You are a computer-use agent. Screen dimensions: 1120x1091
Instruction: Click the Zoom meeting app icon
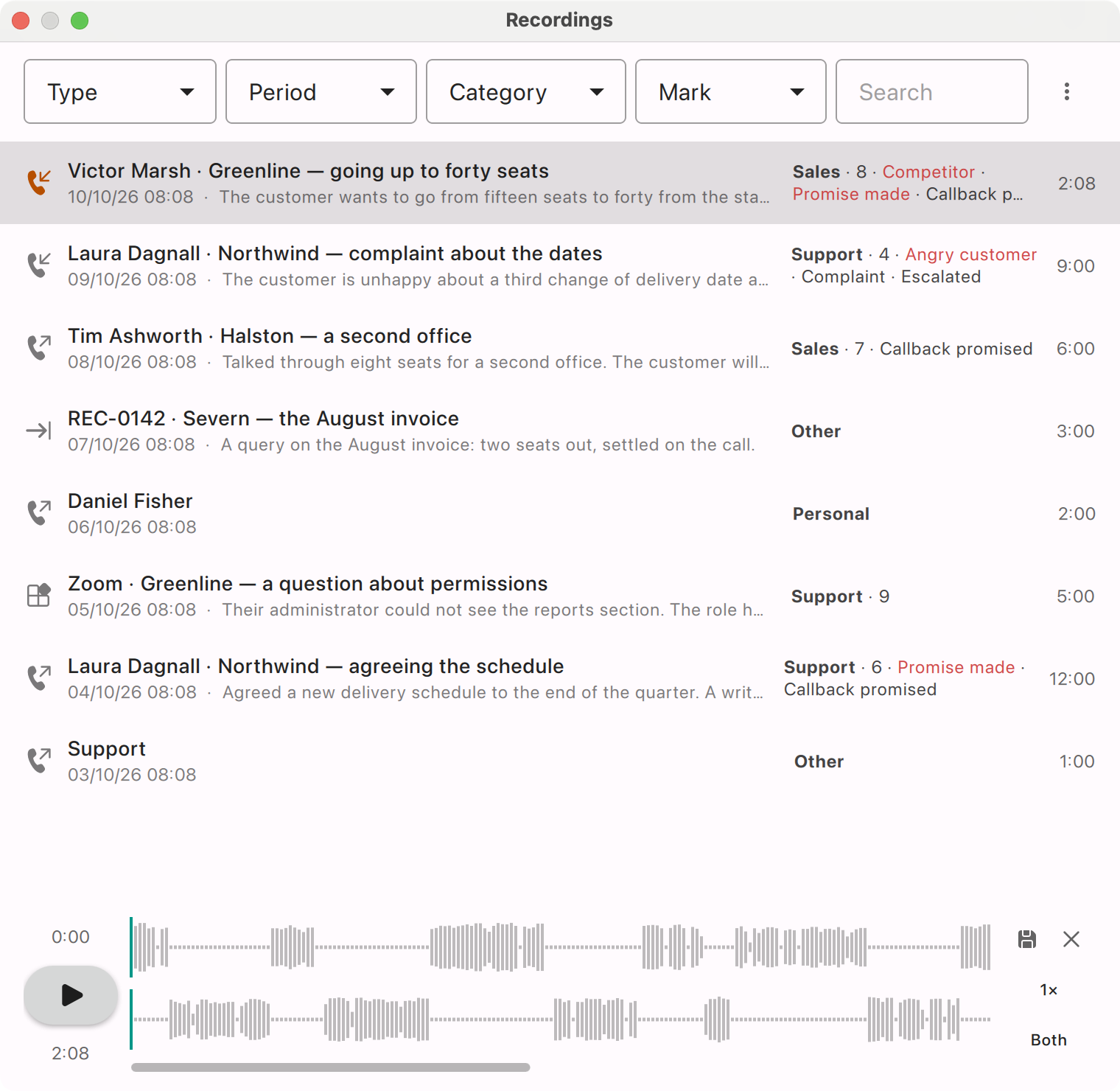click(39, 595)
